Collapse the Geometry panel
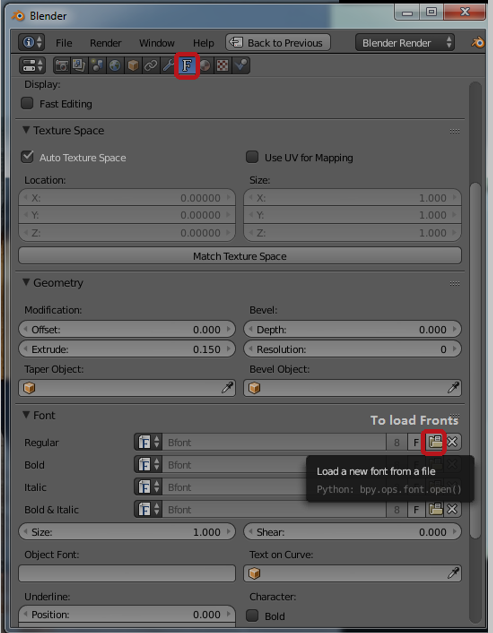The image size is (493, 633). 26,282
